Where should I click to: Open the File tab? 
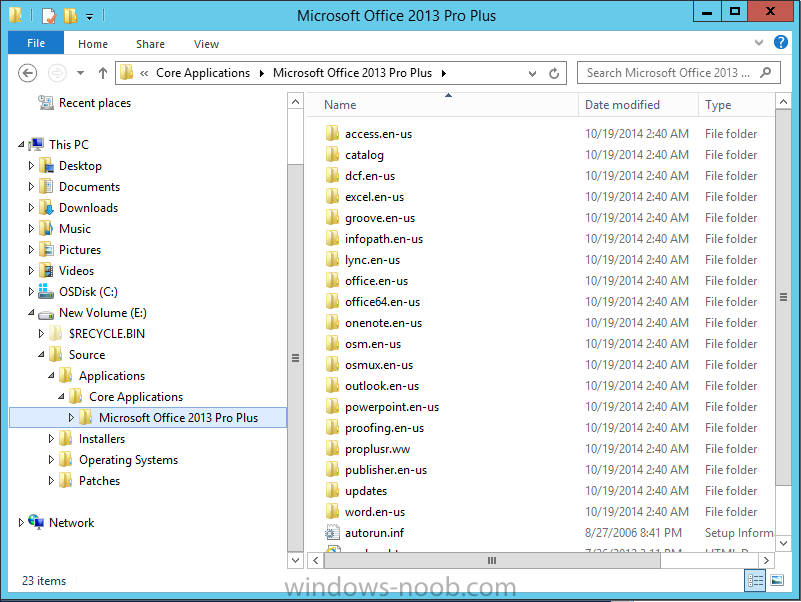36,43
